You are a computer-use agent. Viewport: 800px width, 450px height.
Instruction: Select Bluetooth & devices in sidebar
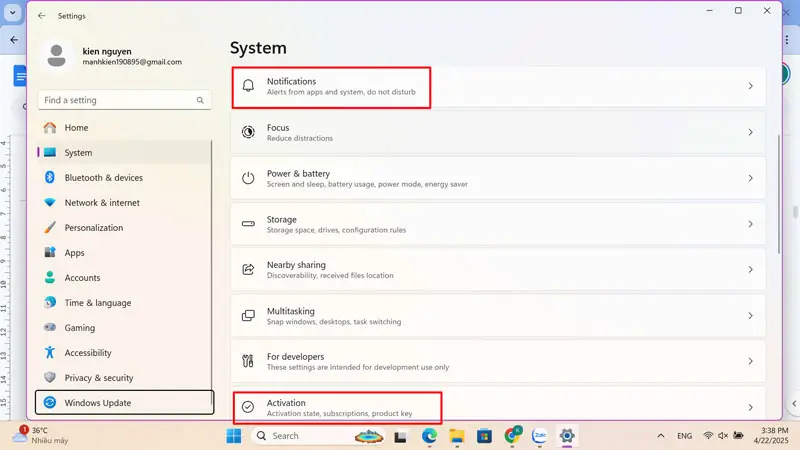pyautogui.click(x=124, y=178)
